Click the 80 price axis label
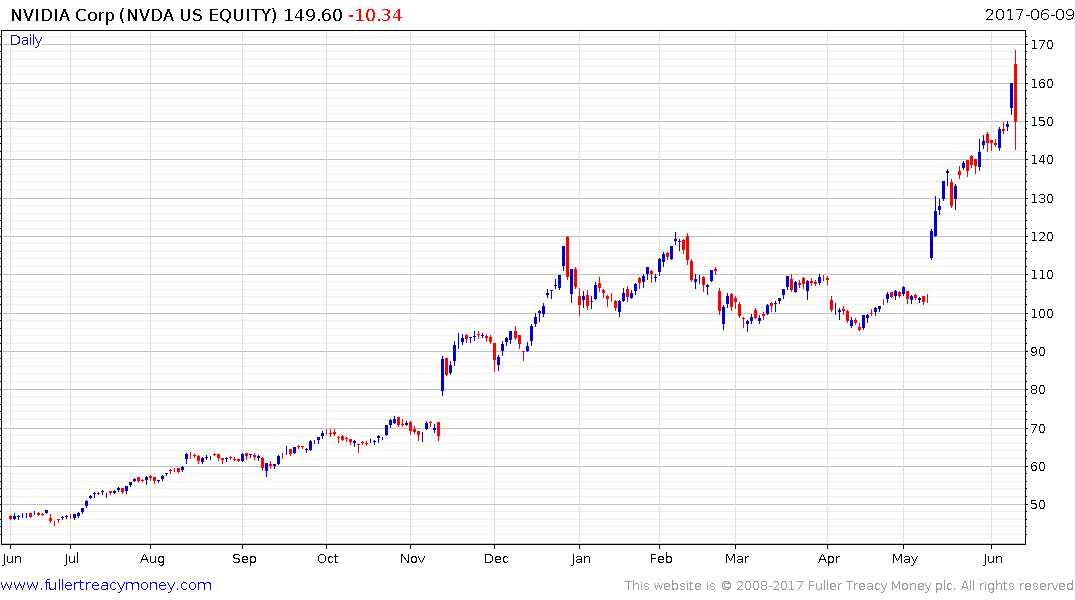This screenshot has height=600, width=1075. 1038,389
